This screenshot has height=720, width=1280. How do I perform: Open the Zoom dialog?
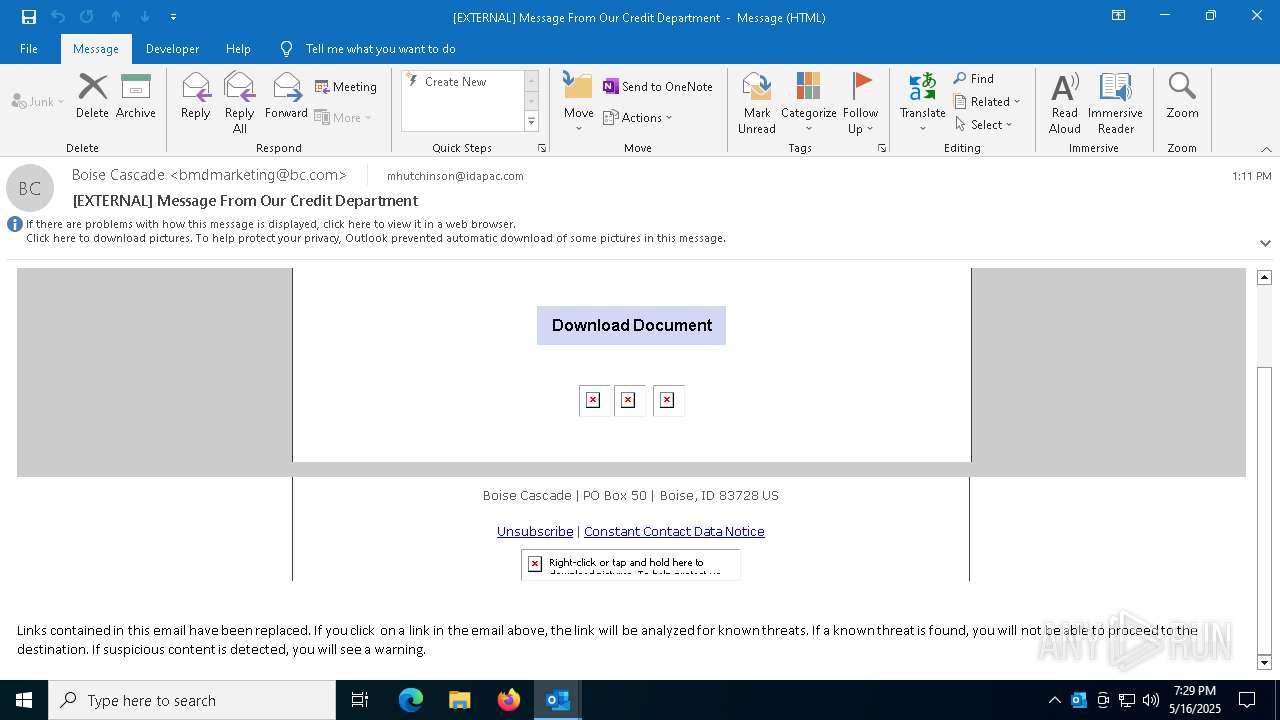tap(1182, 96)
